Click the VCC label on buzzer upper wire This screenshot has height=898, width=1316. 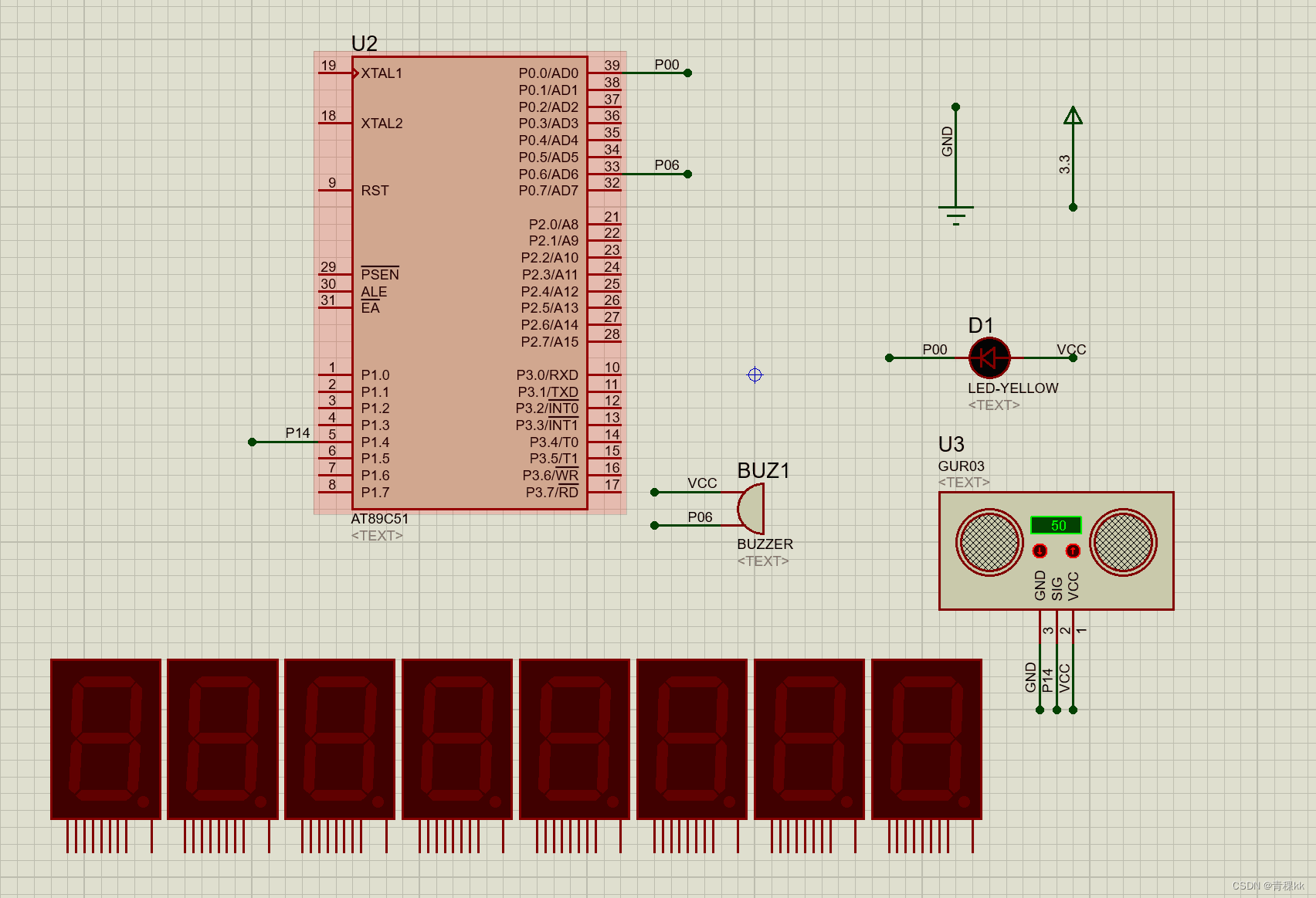[702, 483]
